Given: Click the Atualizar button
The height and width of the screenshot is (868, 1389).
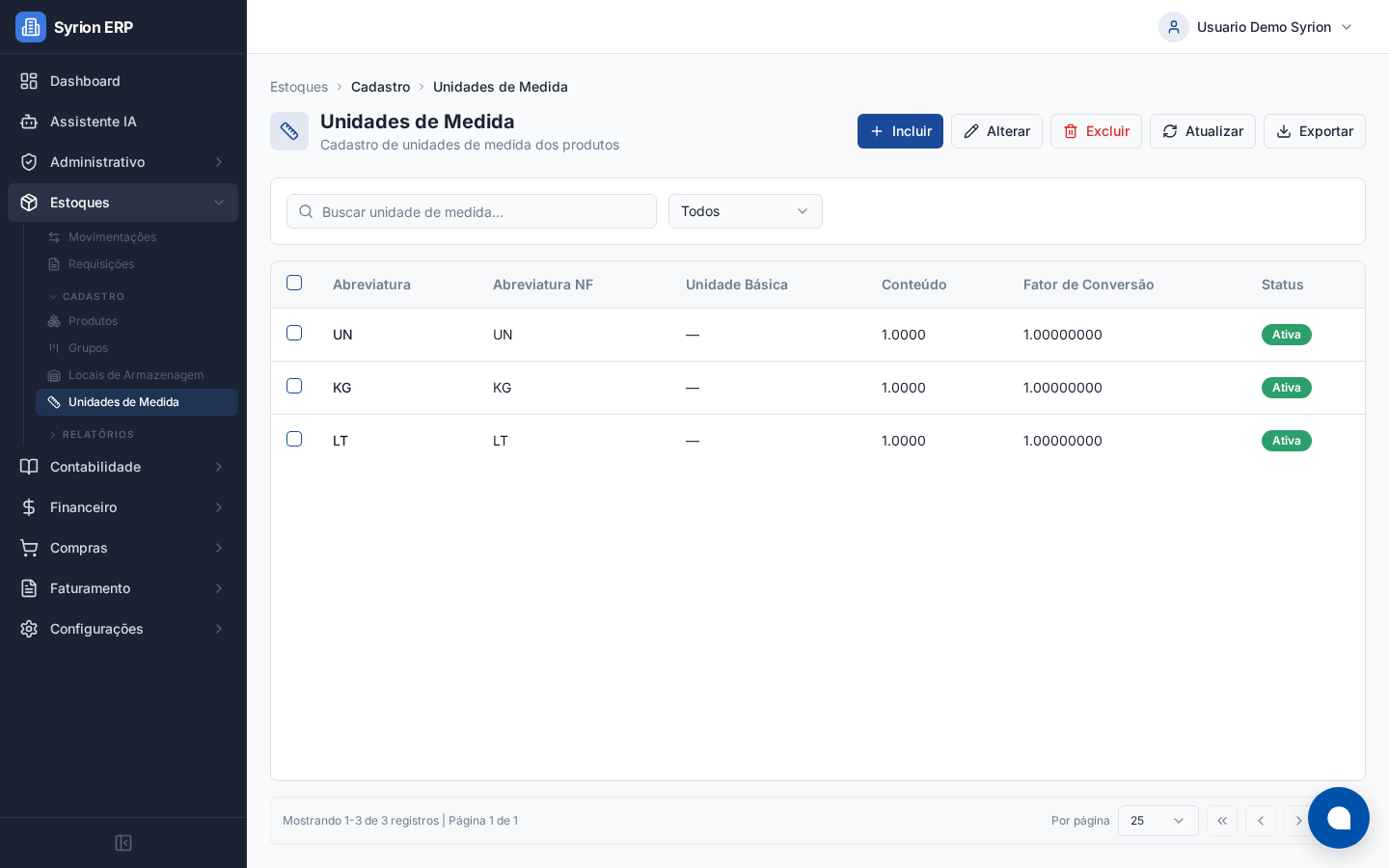Looking at the screenshot, I should (1203, 131).
